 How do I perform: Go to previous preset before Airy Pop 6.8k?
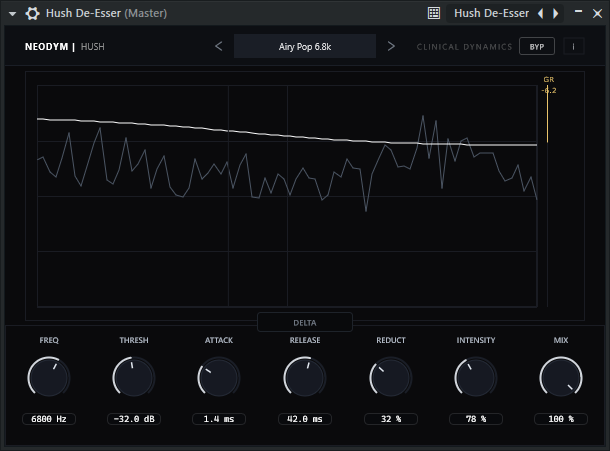[x=219, y=46]
